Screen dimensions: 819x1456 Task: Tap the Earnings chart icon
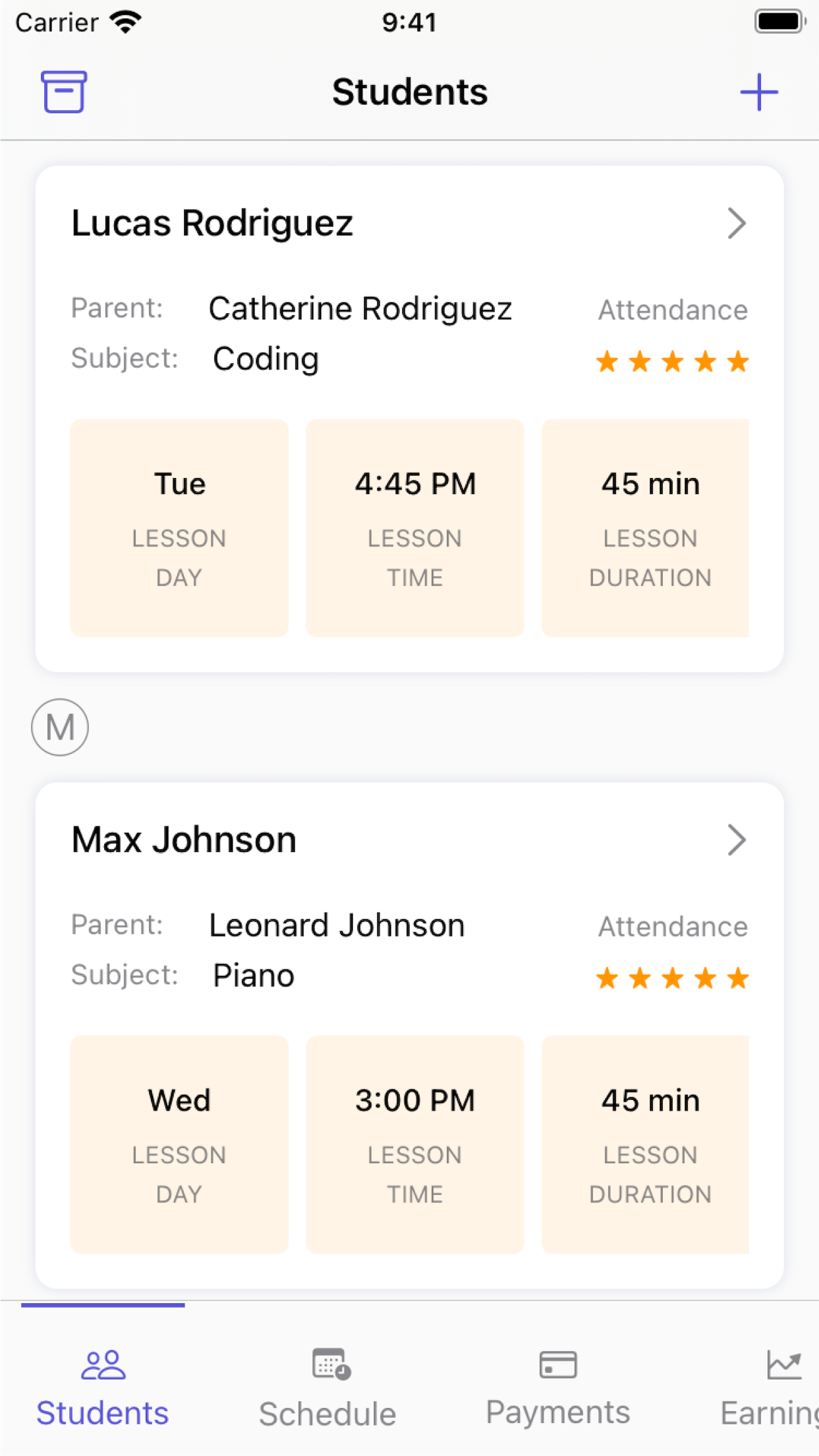784,1364
